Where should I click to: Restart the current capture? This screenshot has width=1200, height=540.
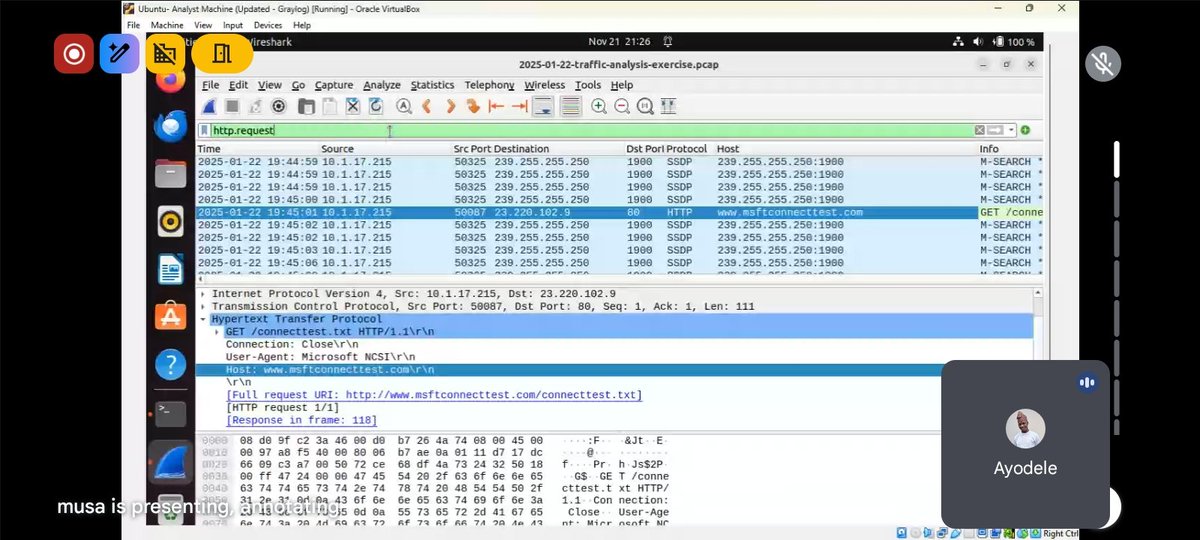[x=256, y=106]
